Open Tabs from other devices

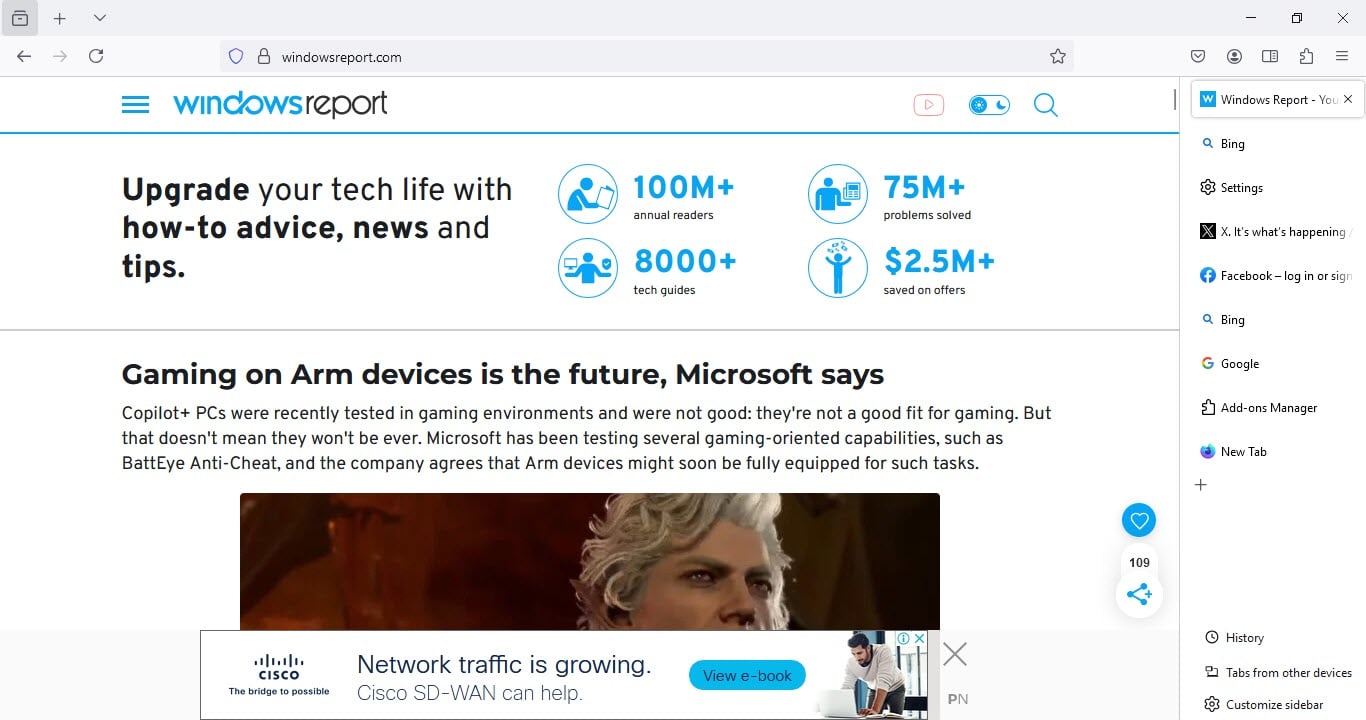(1279, 673)
